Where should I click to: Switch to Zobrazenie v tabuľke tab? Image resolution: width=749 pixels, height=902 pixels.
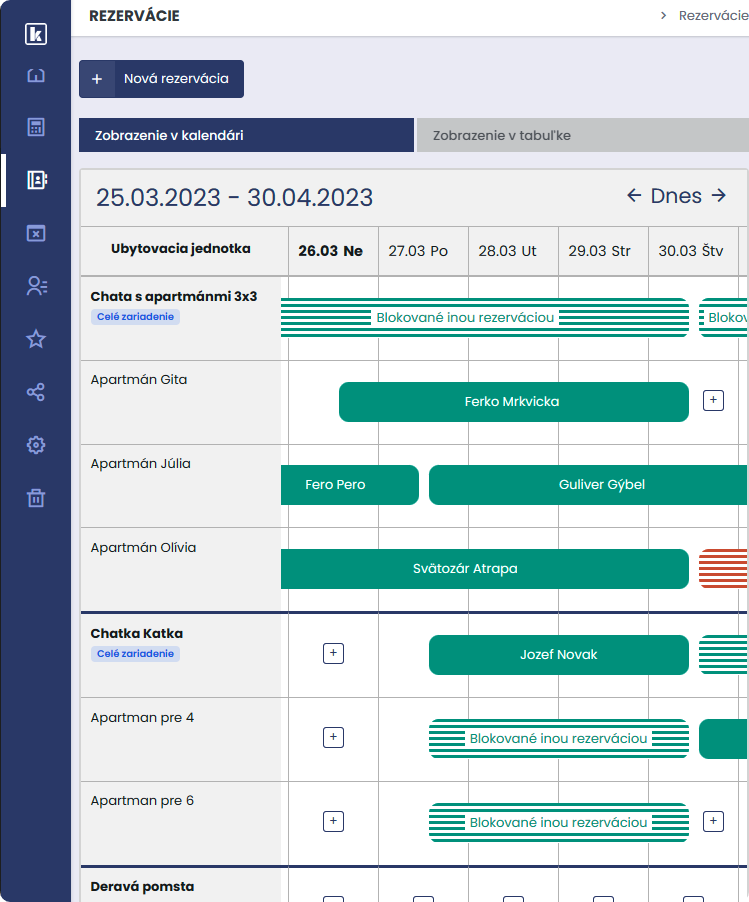coord(583,135)
